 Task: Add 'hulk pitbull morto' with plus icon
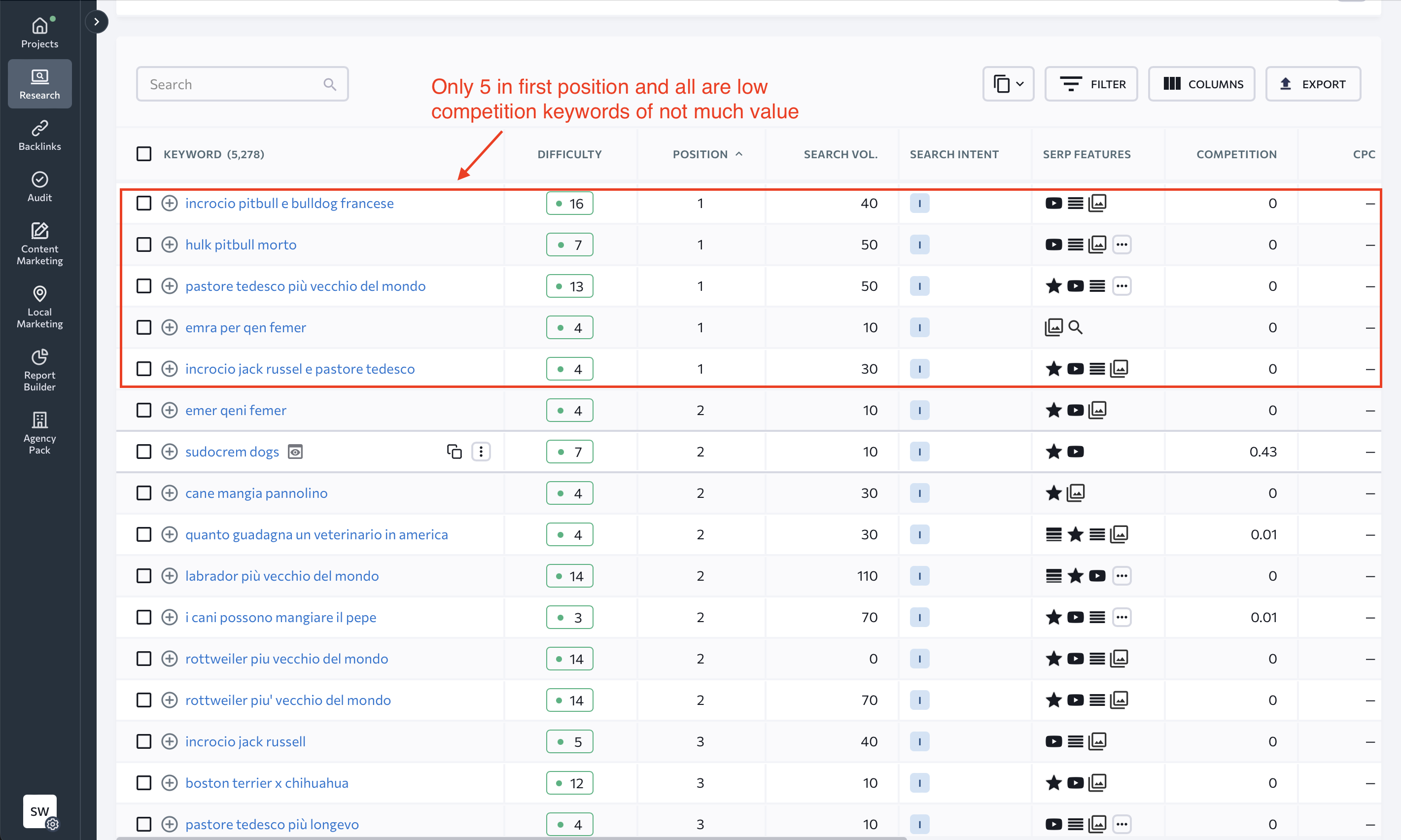[x=169, y=245]
